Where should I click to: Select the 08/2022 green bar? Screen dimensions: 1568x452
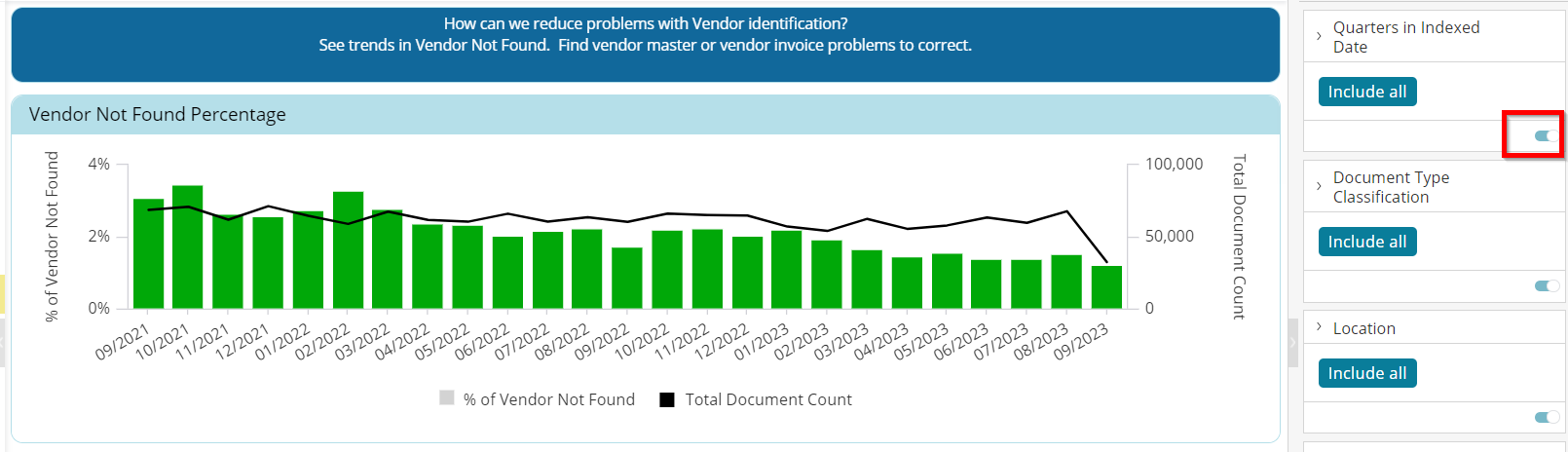point(587,269)
